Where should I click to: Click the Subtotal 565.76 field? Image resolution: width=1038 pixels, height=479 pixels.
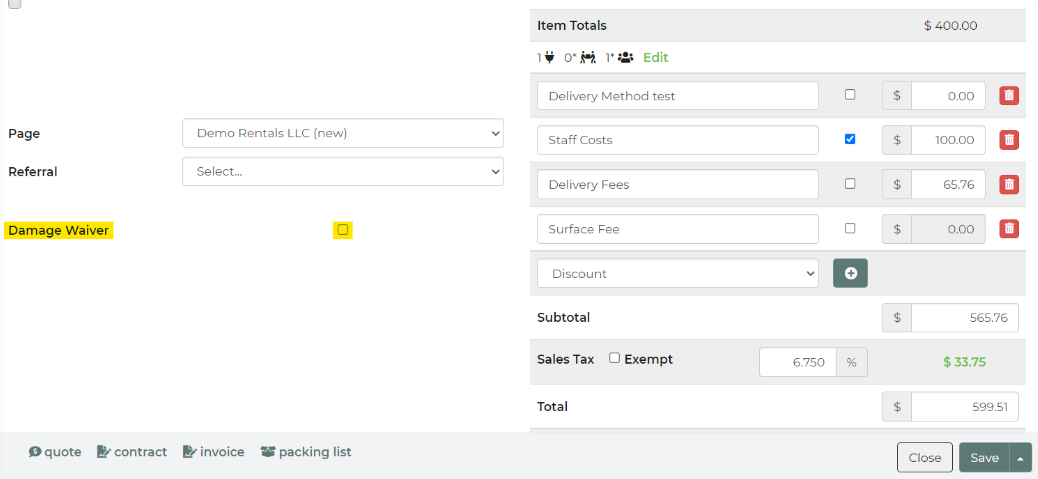point(965,318)
